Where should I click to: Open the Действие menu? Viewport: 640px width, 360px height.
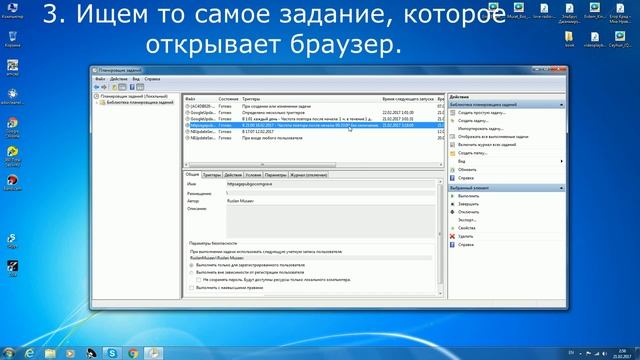click(119, 79)
